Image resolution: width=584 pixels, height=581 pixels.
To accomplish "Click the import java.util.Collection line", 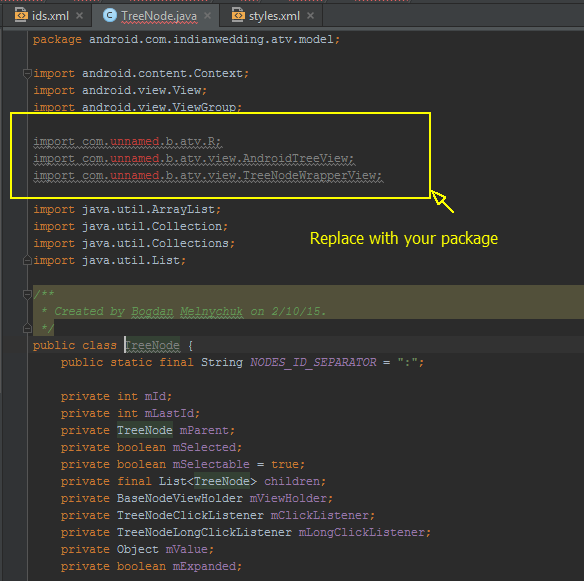I will point(130,226).
